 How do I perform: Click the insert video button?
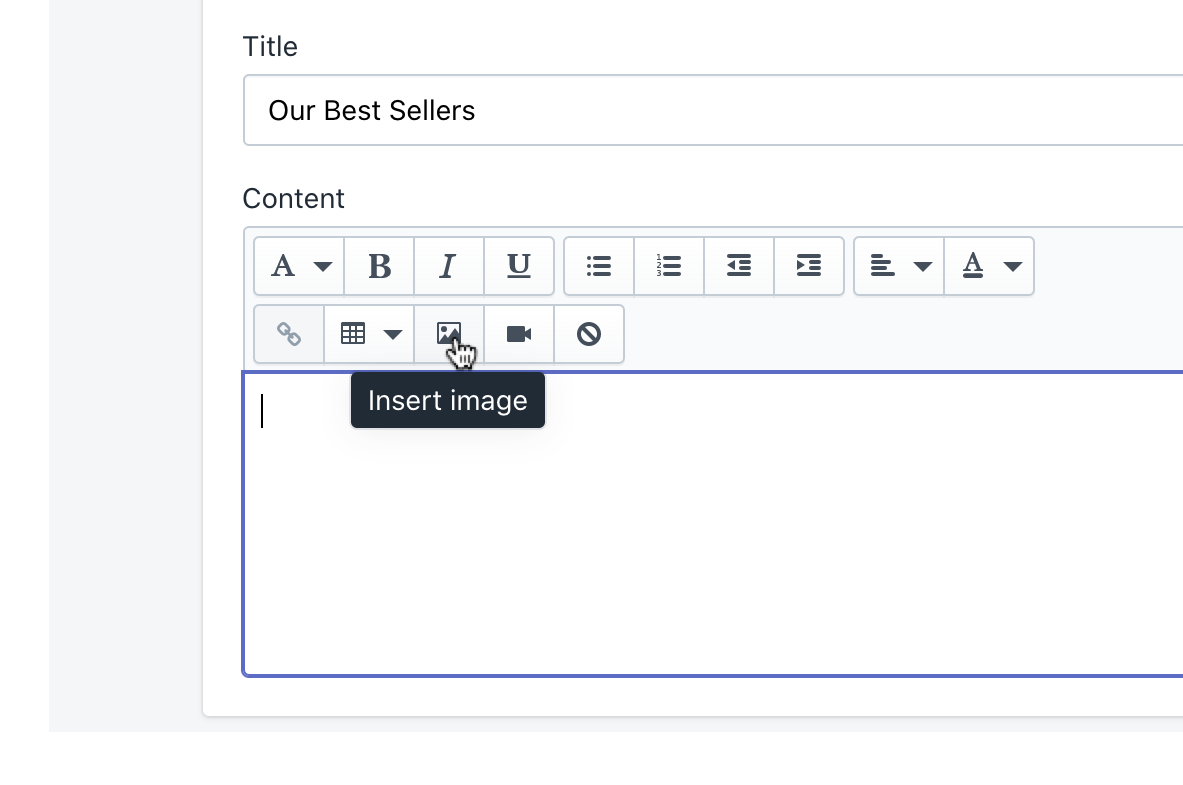pyautogui.click(x=519, y=334)
